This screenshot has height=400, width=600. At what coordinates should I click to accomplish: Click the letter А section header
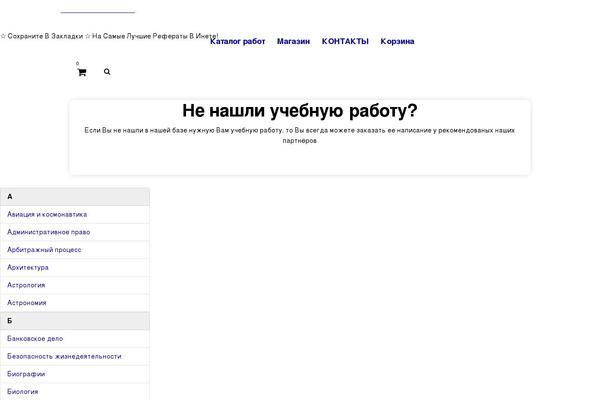(75, 197)
